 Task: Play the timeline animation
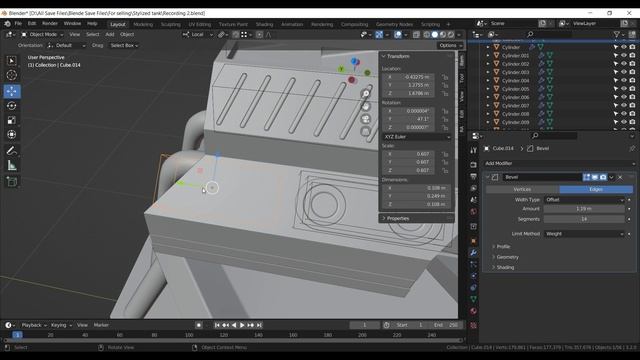242,325
